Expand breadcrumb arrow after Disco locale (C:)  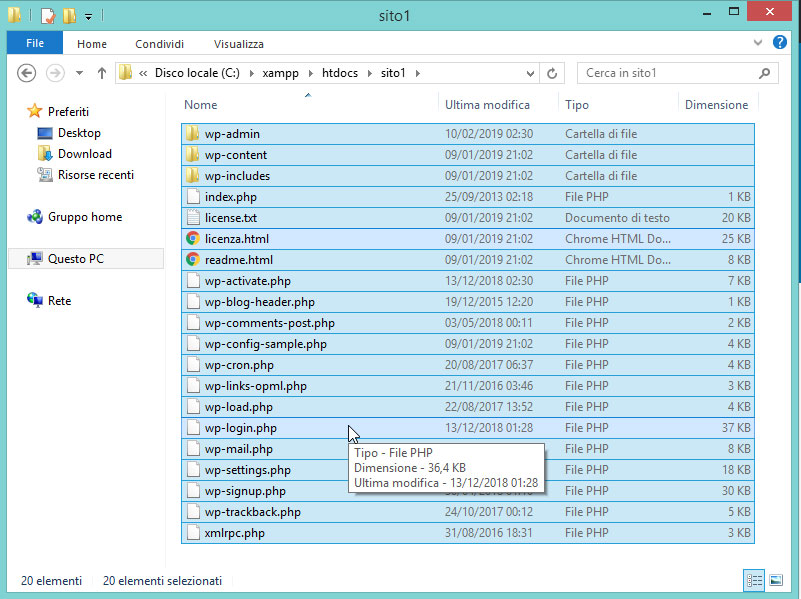251,74
